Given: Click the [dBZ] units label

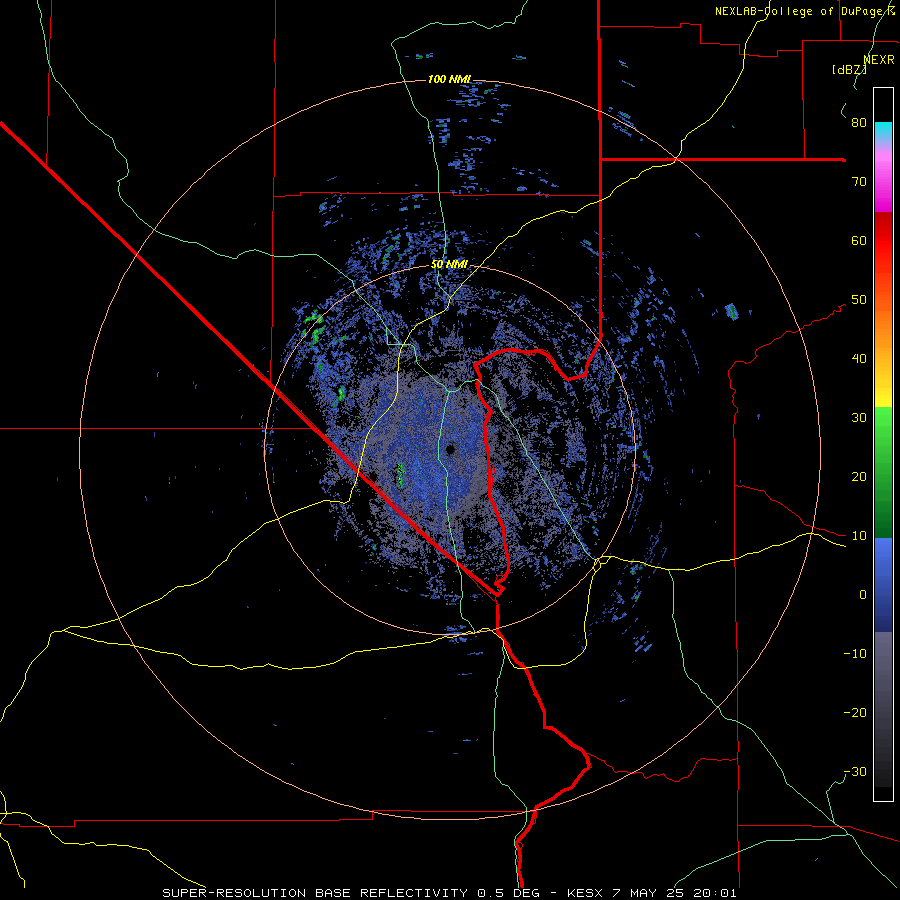Looking at the screenshot, I should (849, 70).
